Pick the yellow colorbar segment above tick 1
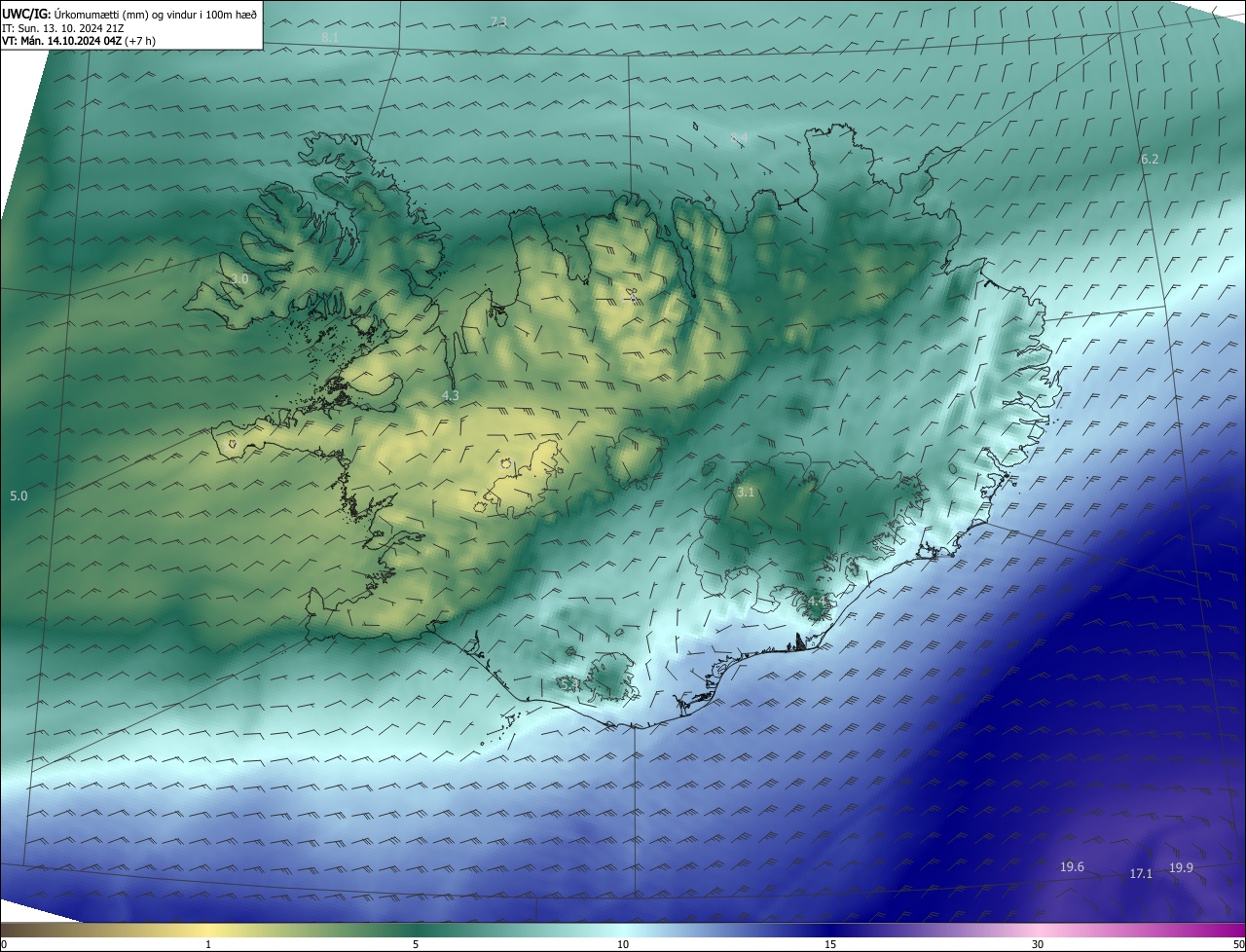This screenshot has height=952, width=1246. click(208, 930)
